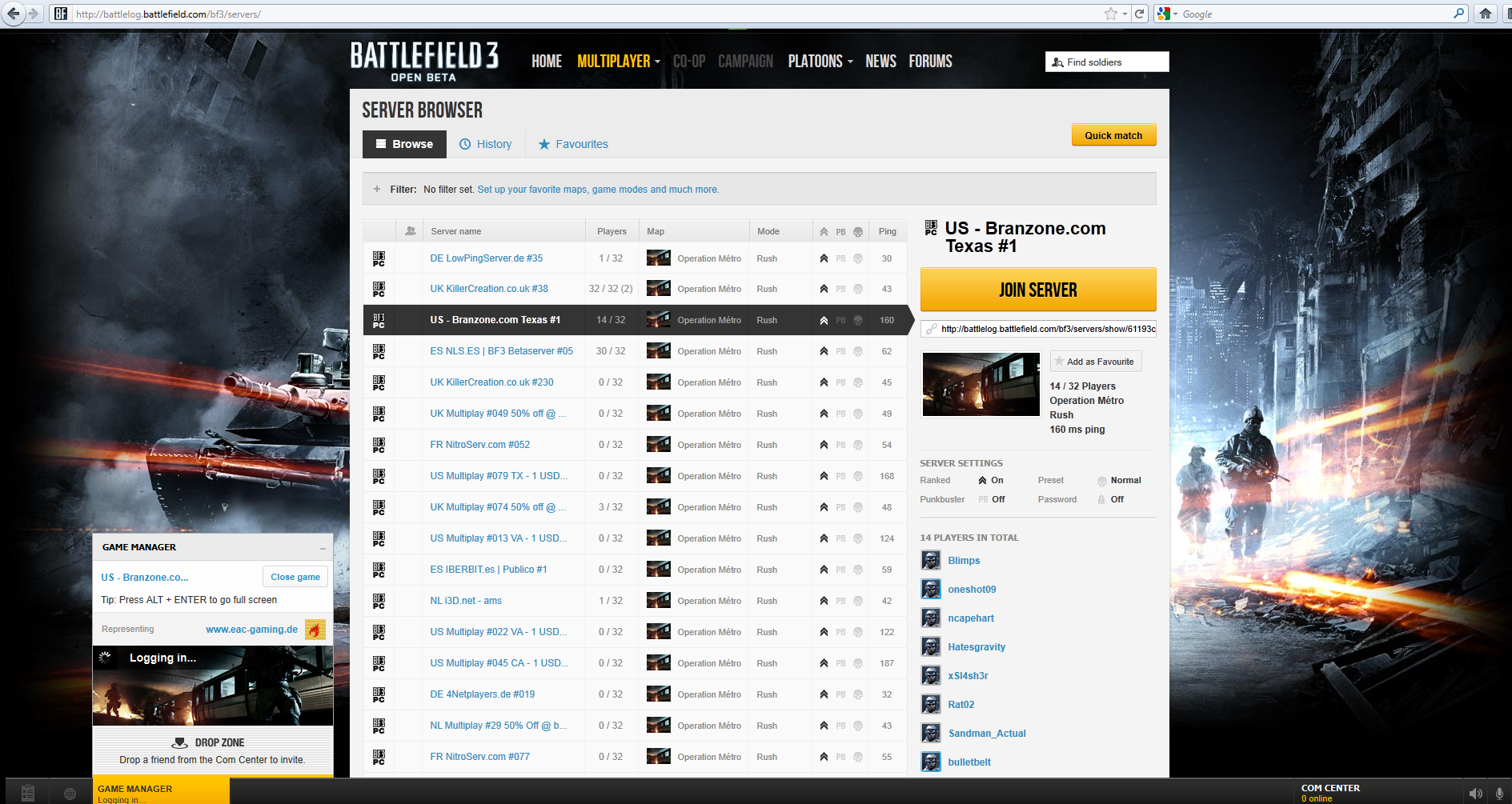
Task: Click the BF3 PC icon of DE 4Netplayers.de #019
Action: click(379, 694)
